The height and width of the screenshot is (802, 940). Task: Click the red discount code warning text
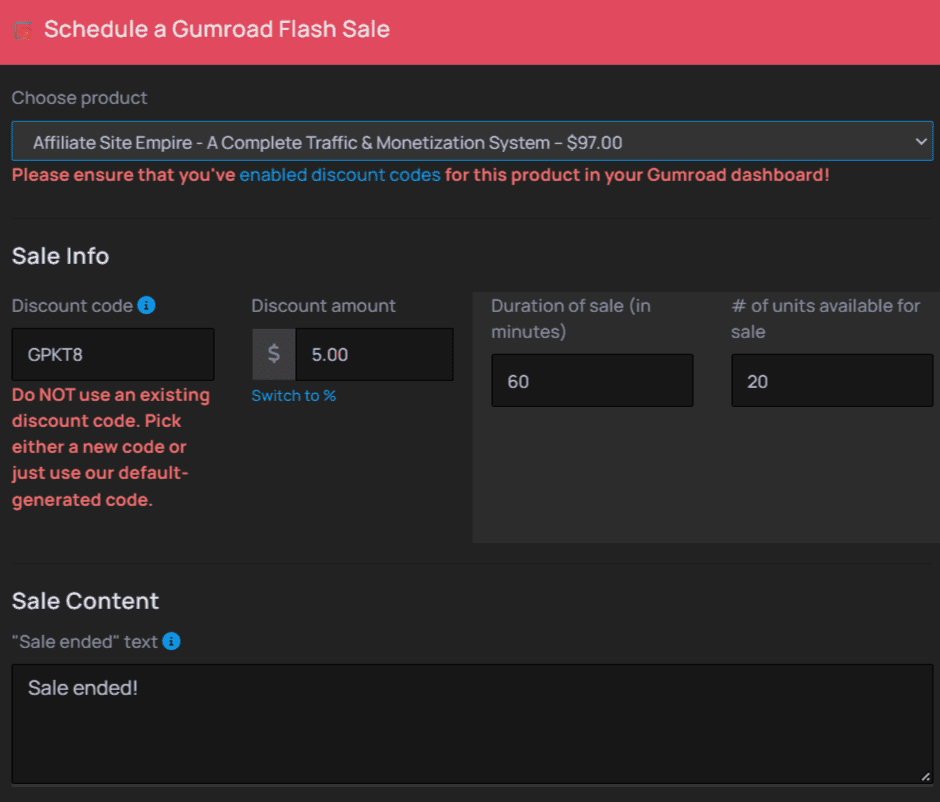pos(110,447)
